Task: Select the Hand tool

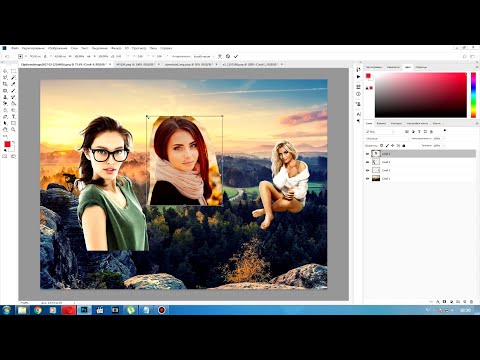Action: pyautogui.click(x=5, y=130)
